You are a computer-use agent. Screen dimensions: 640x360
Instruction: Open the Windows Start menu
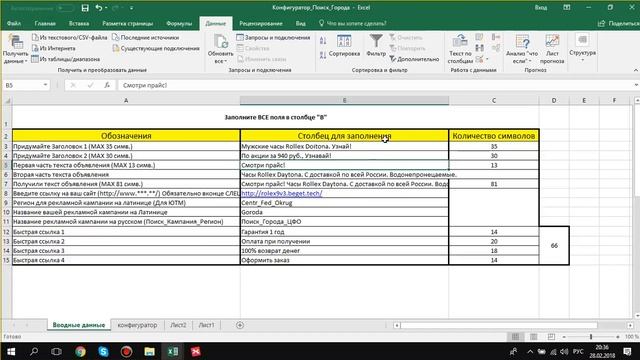(x=11, y=351)
